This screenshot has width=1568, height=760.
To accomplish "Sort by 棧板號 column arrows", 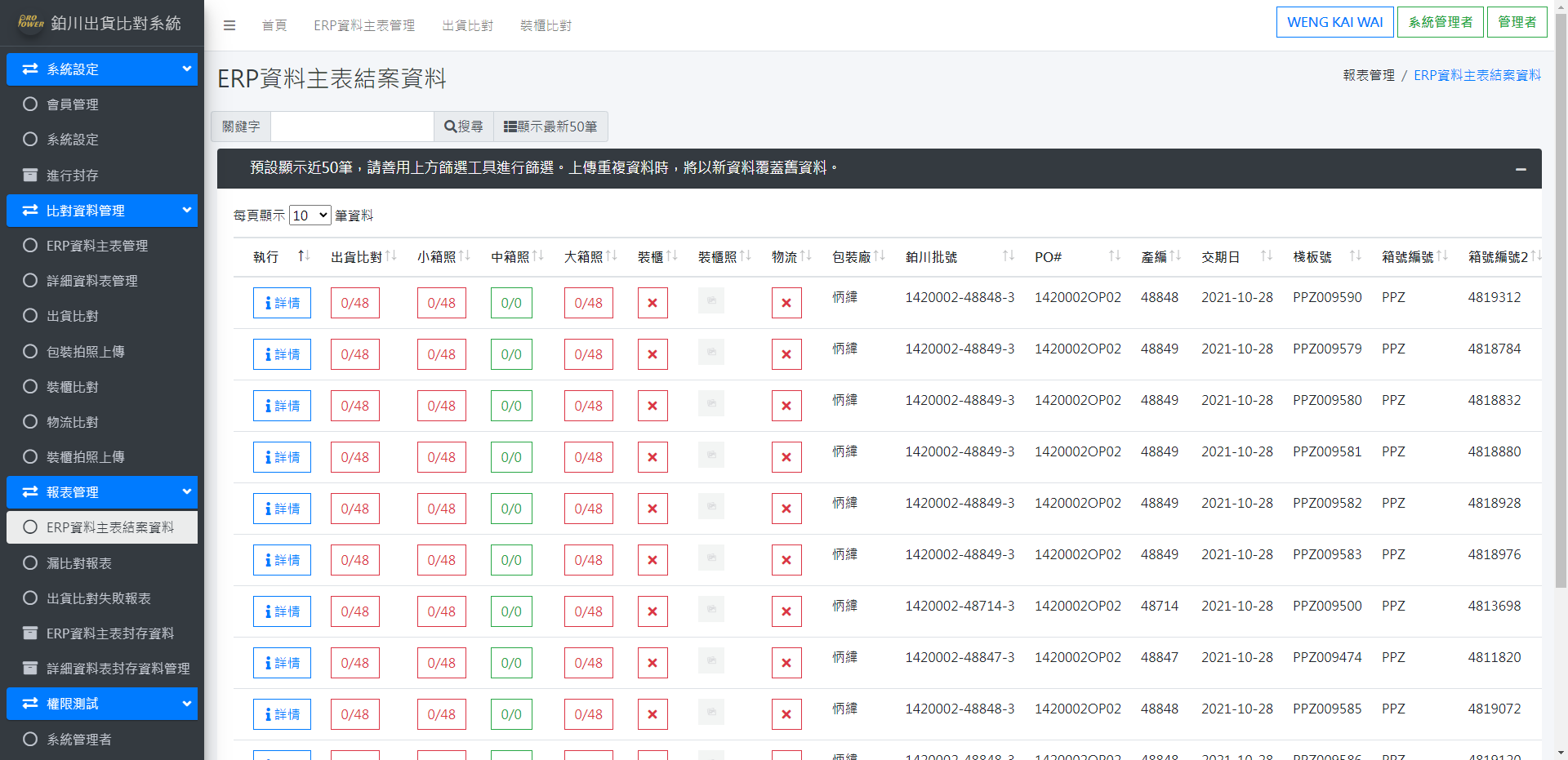I will pyautogui.click(x=1356, y=256).
